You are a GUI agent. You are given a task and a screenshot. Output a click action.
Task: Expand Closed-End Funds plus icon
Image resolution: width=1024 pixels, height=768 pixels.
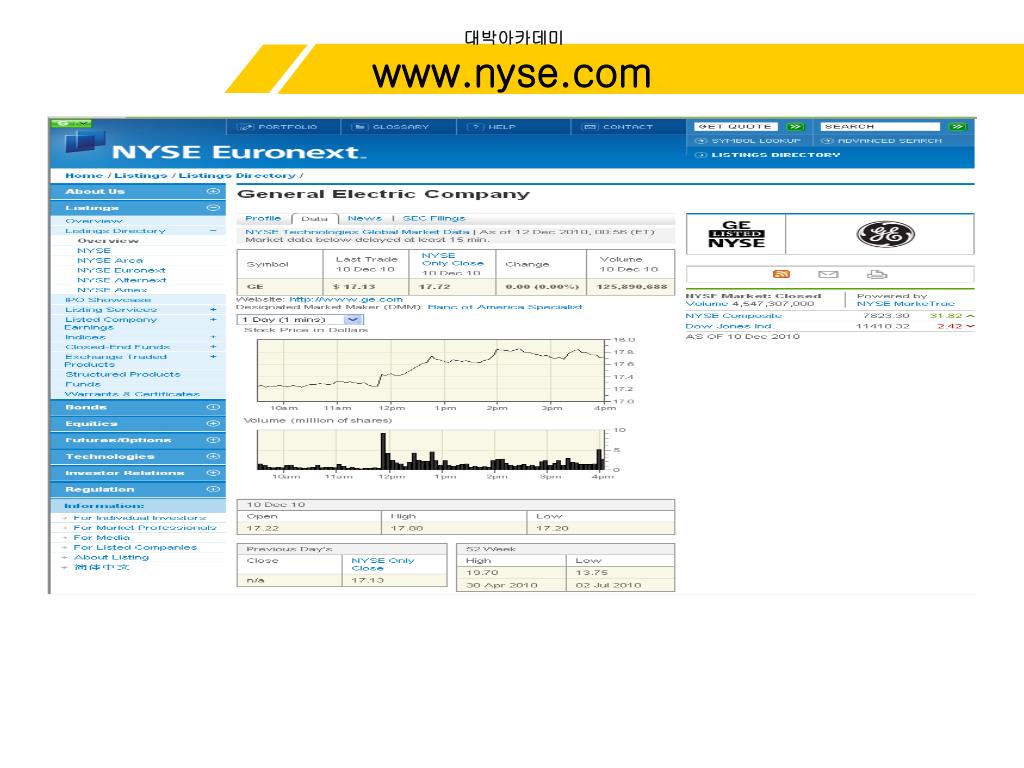(213, 347)
